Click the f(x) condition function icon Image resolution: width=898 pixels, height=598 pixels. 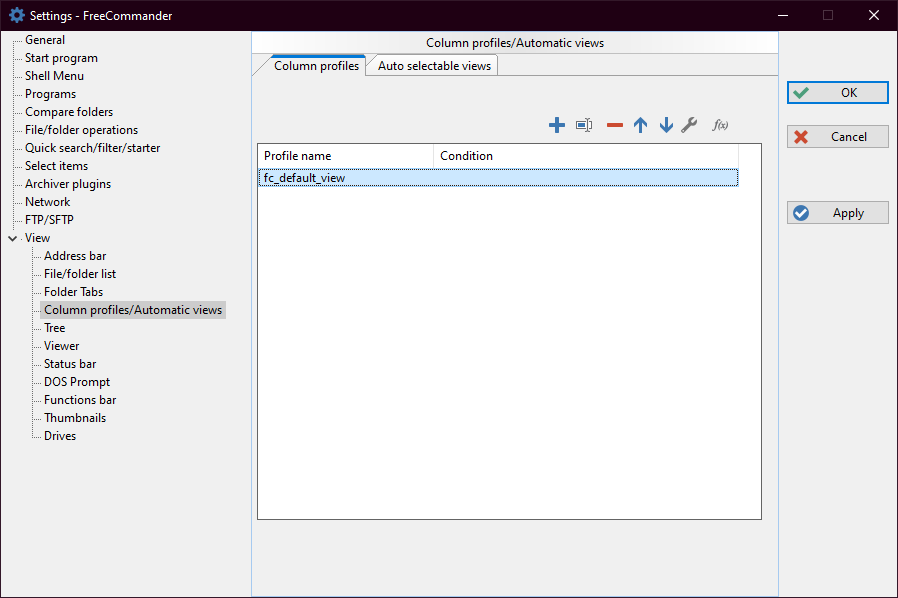coord(720,125)
